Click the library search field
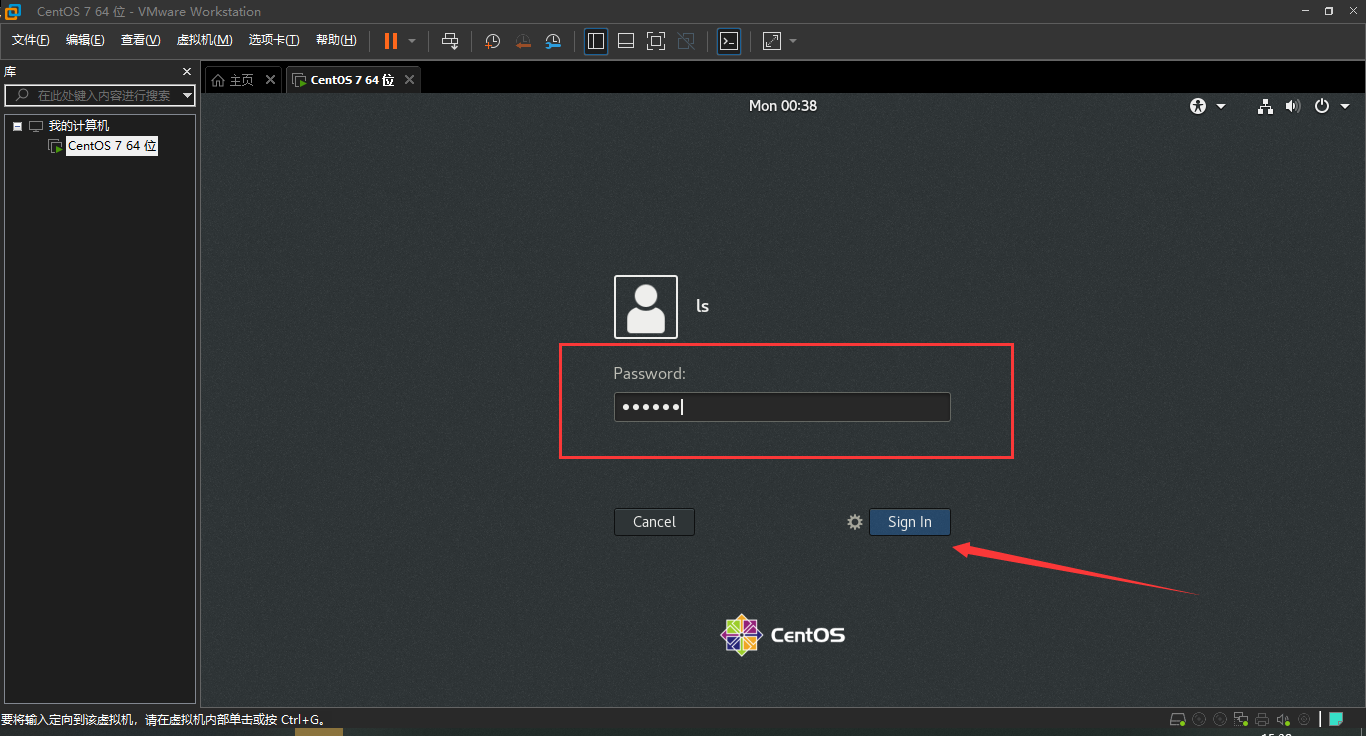The image size is (1366, 736). coord(100,95)
